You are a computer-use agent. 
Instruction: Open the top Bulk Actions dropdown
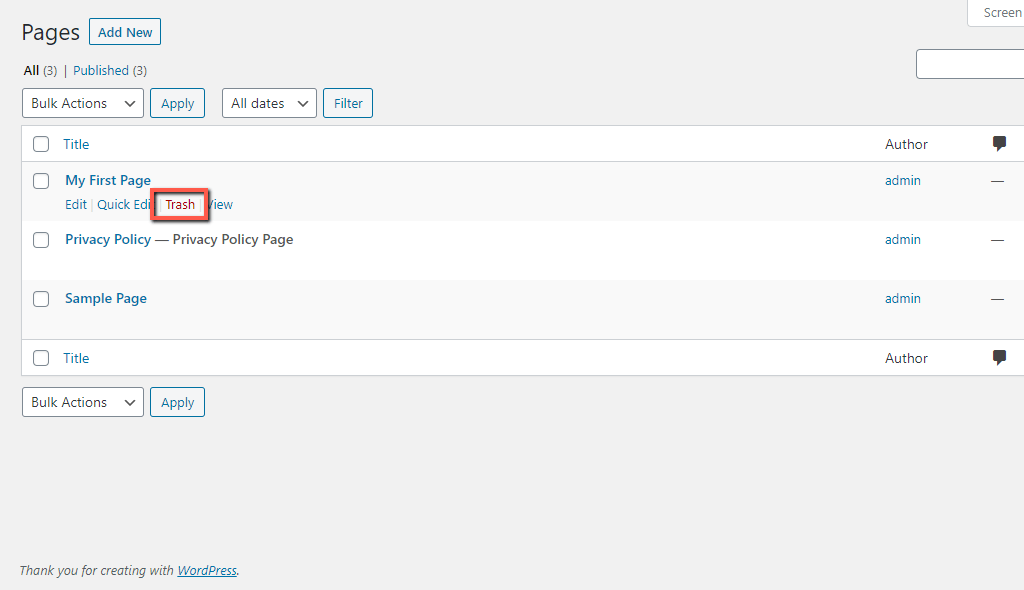tap(83, 103)
